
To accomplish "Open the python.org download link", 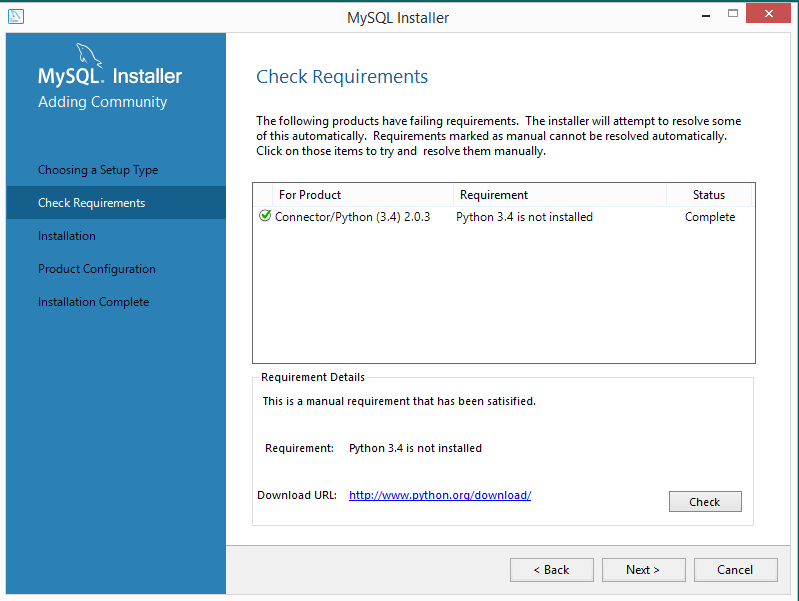I will click(x=440, y=495).
